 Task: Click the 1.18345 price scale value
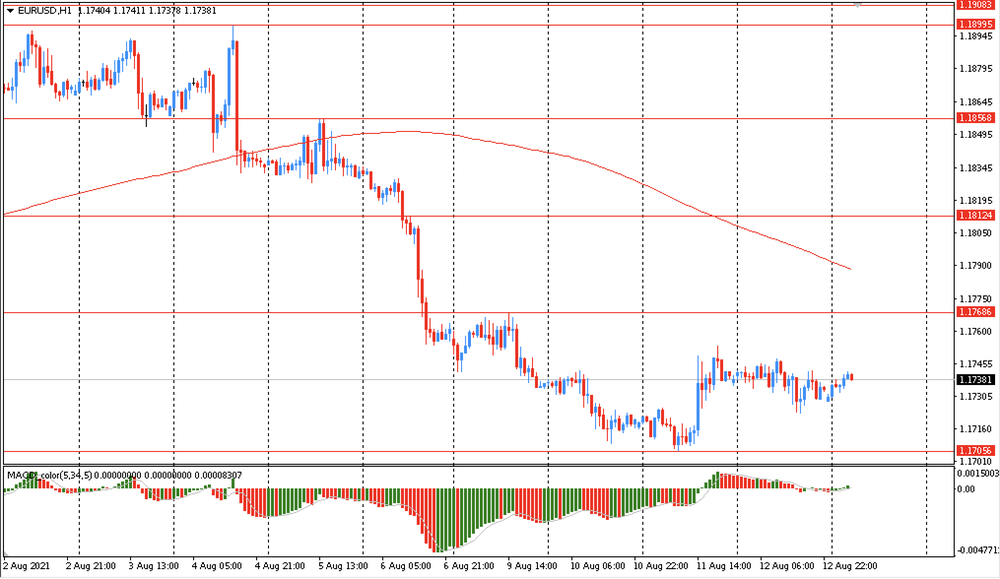976,168
